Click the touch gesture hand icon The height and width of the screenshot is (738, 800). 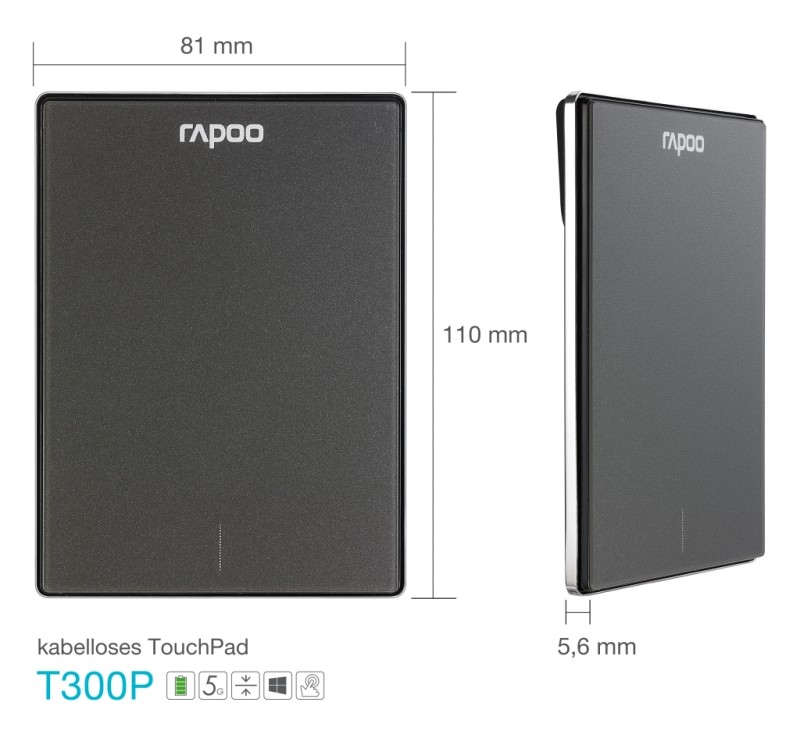310,685
